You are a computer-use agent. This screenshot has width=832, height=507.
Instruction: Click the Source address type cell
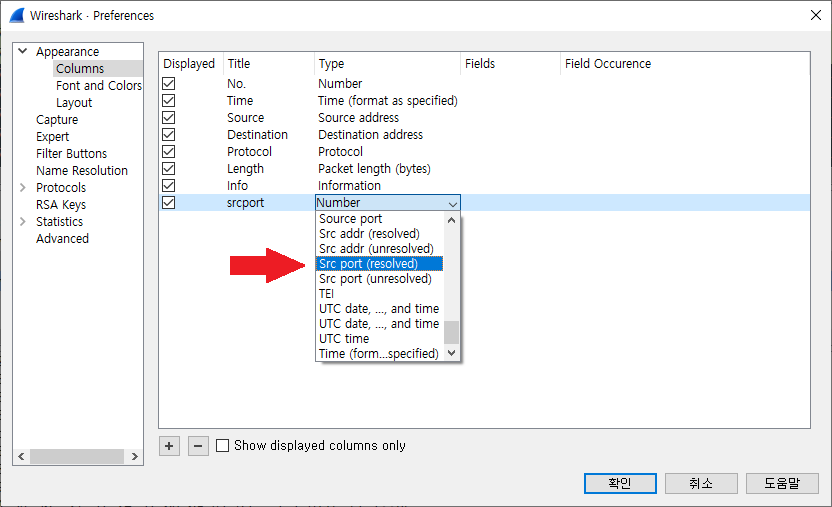tap(358, 118)
